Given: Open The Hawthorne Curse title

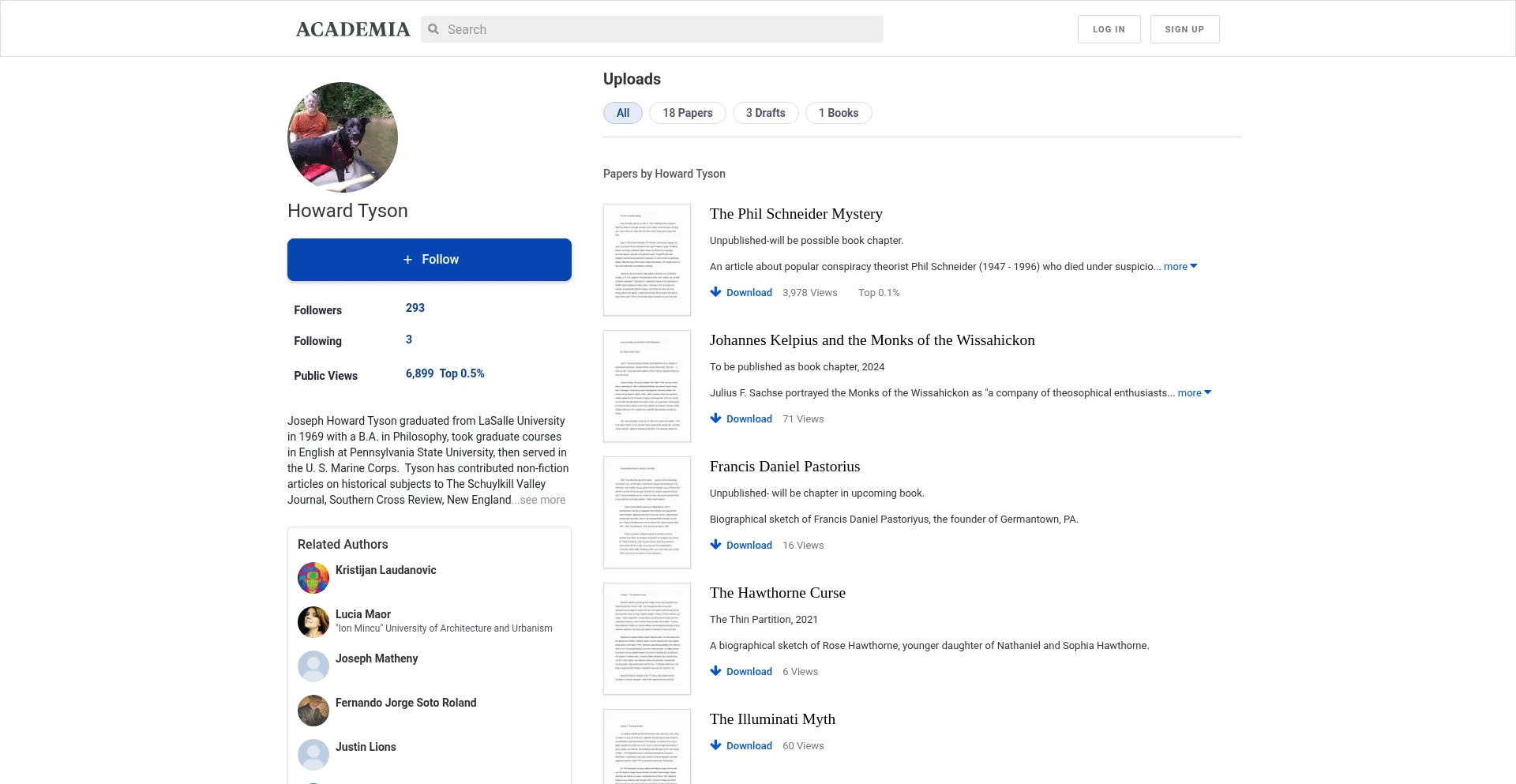Looking at the screenshot, I should (x=778, y=593).
